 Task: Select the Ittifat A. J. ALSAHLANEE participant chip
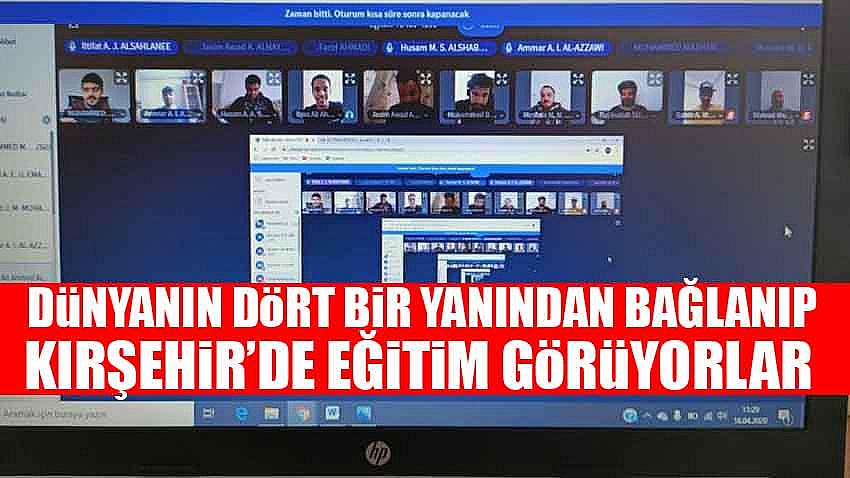click(121, 47)
